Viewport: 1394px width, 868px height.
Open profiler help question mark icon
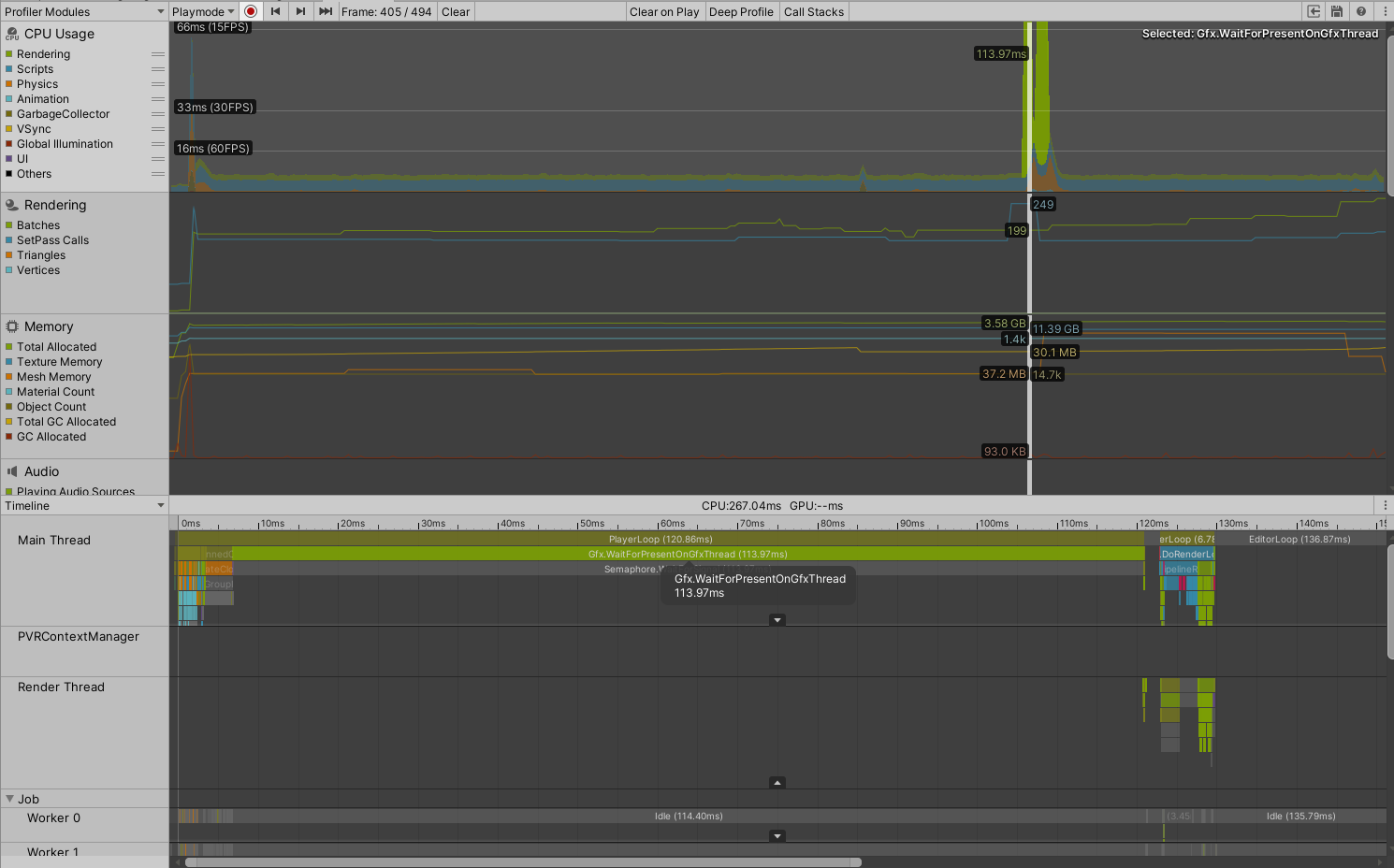[1361, 11]
